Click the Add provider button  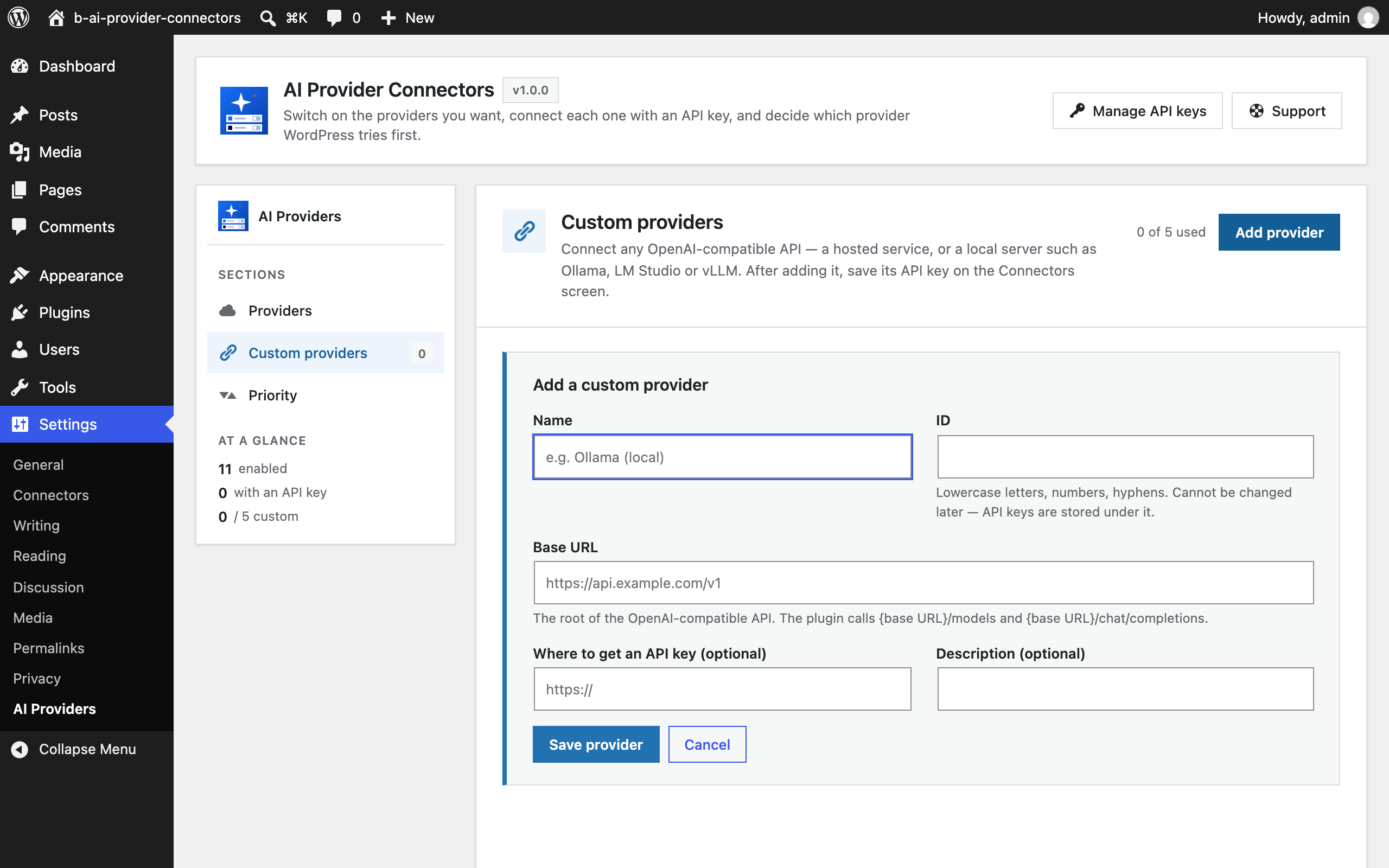pyautogui.click(x=1279, y=232)
